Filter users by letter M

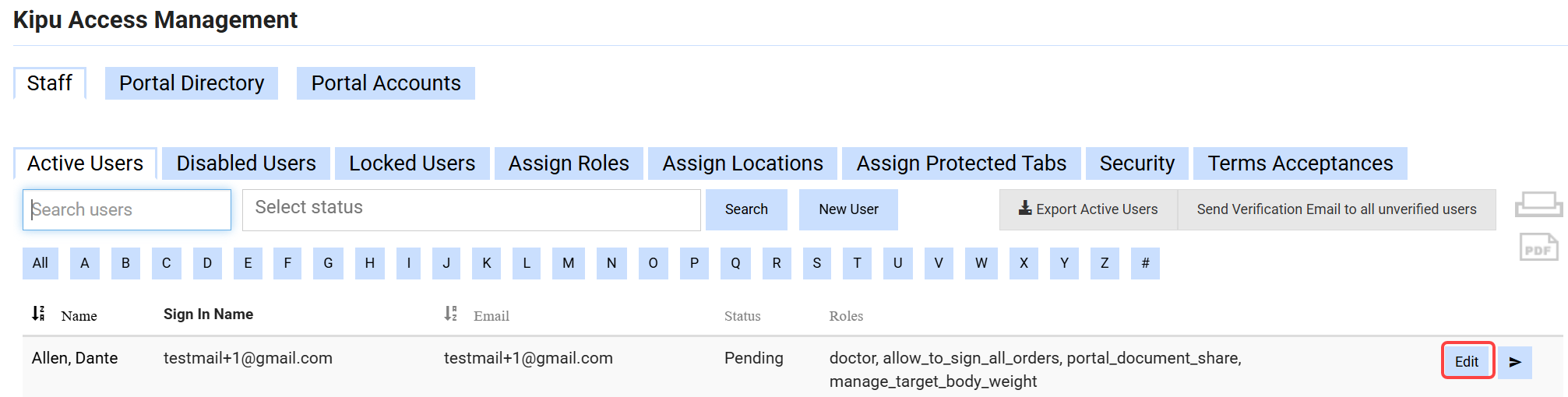569,263
